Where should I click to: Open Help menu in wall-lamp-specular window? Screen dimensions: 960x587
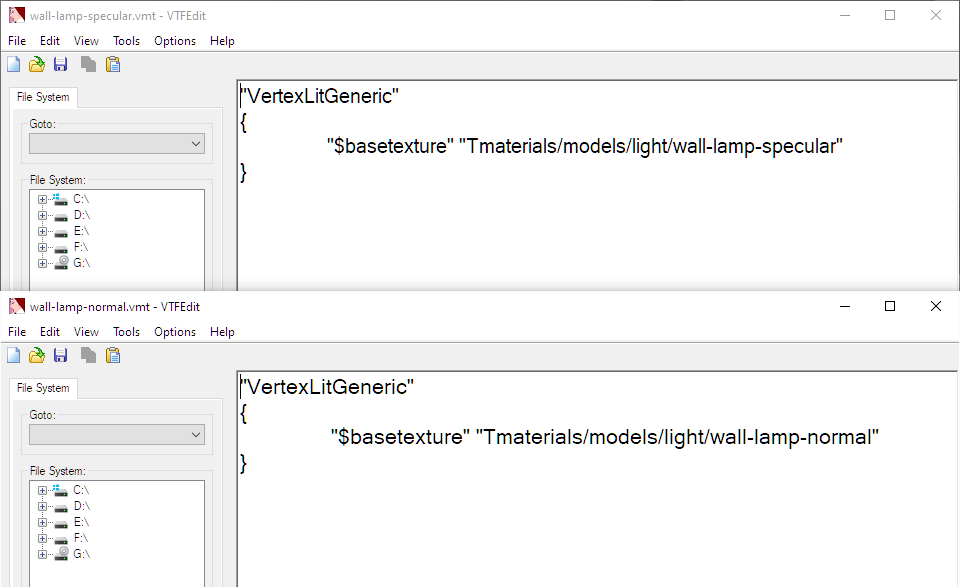pyautogui.click(x=222, y=41)
